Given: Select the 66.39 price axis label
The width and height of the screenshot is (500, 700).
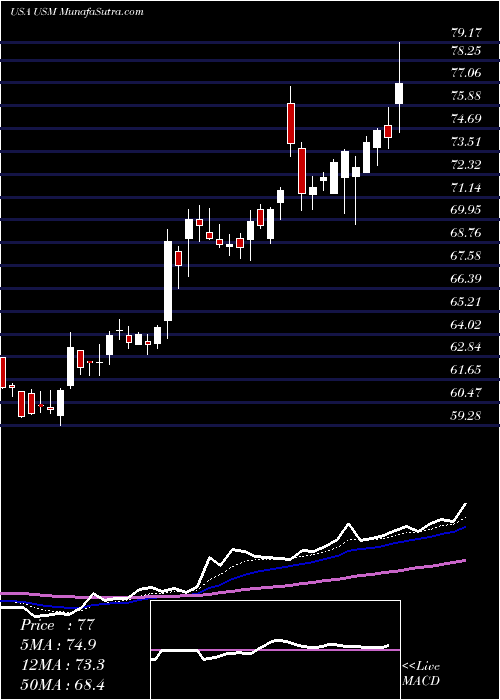Looking at the screenshot, I should pyautogui.click(x=467, y=279).
